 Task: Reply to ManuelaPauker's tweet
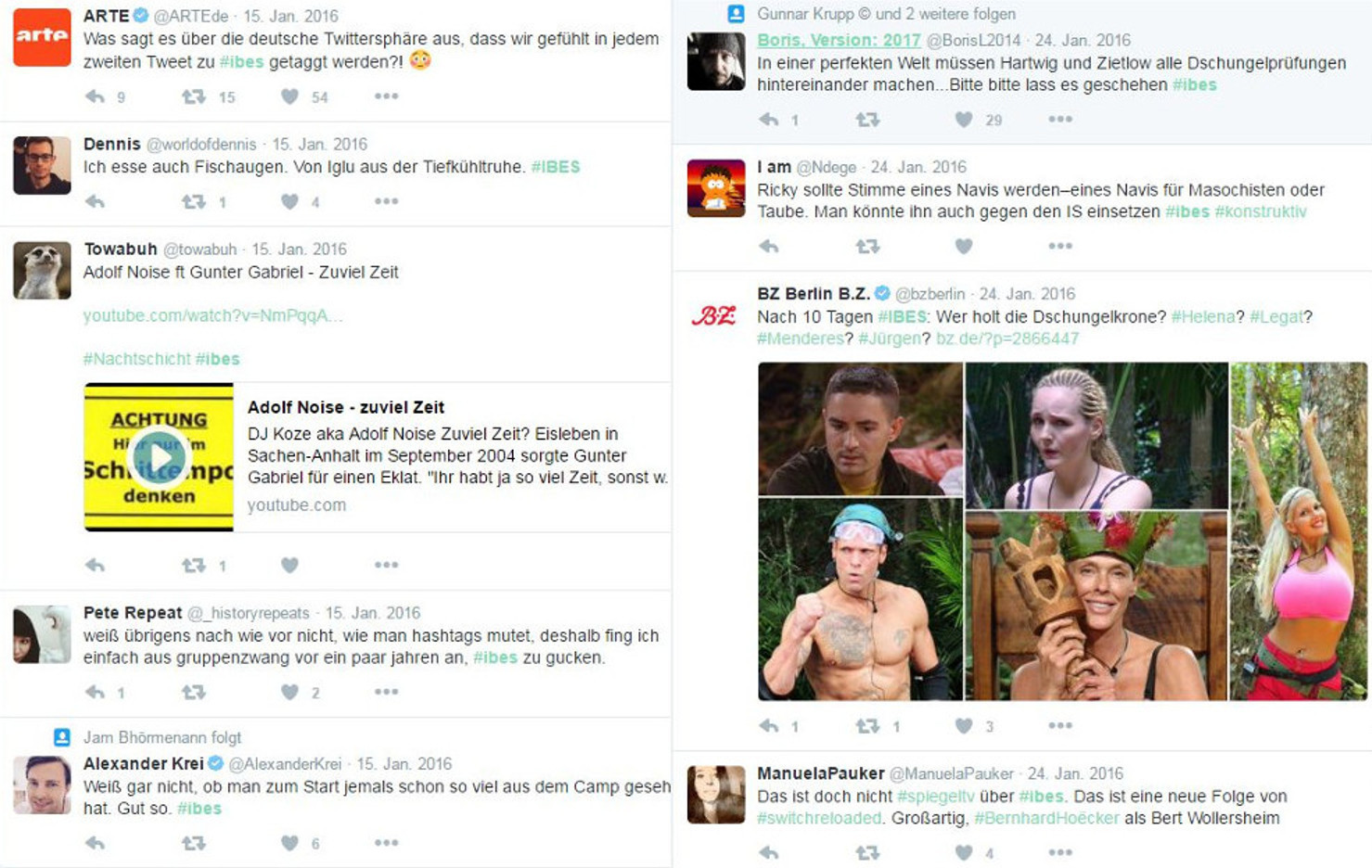(768, 852)
